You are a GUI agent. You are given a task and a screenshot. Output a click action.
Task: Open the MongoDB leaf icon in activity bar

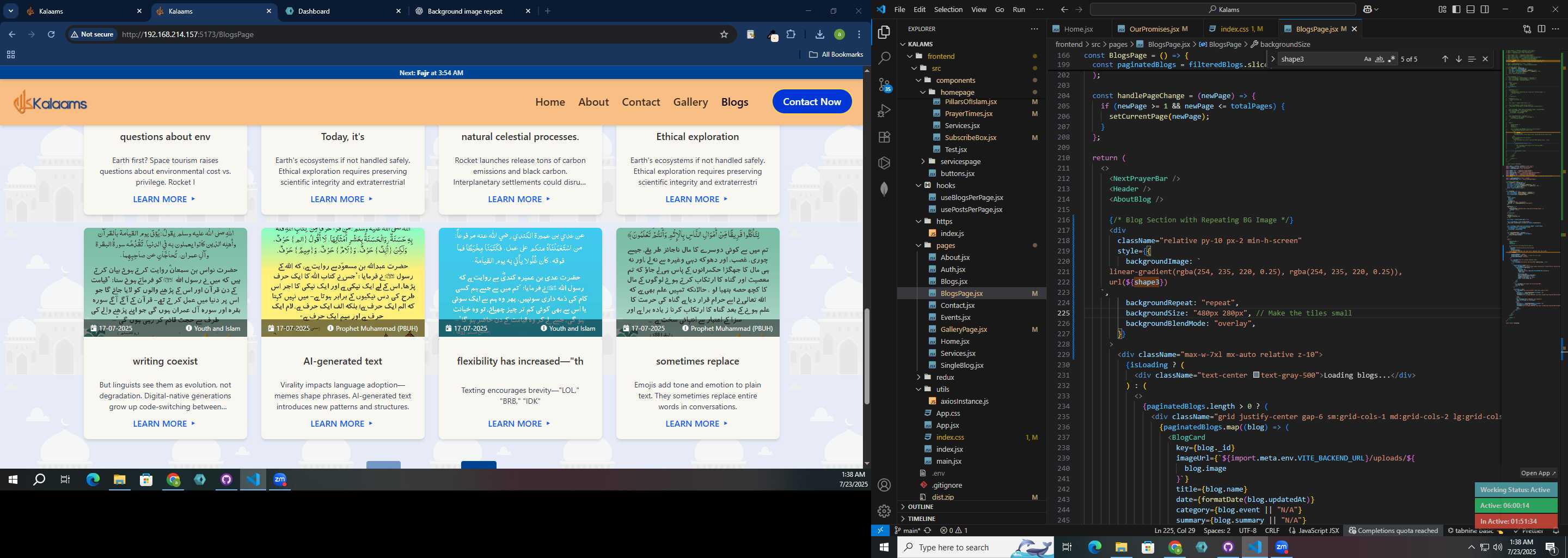884,190
